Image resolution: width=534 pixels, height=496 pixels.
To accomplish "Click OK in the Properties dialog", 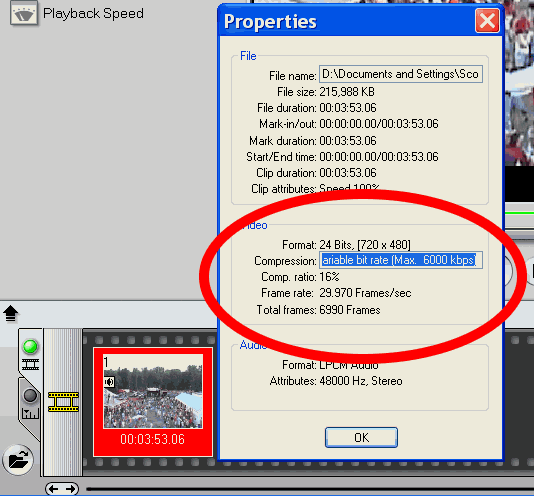I will pyautogui.click(x=361, y=437).
